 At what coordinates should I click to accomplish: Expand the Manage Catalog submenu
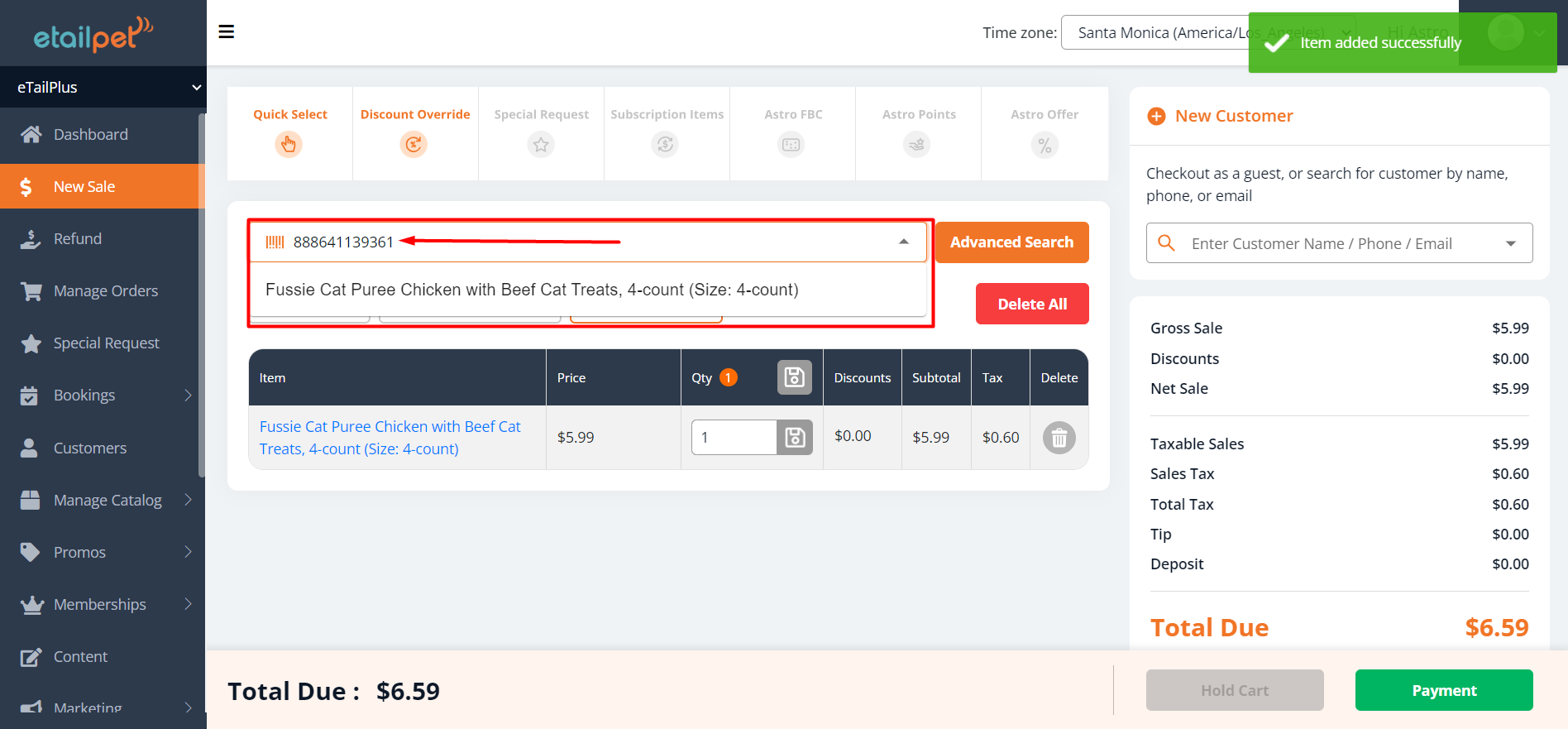pos(188,500)
